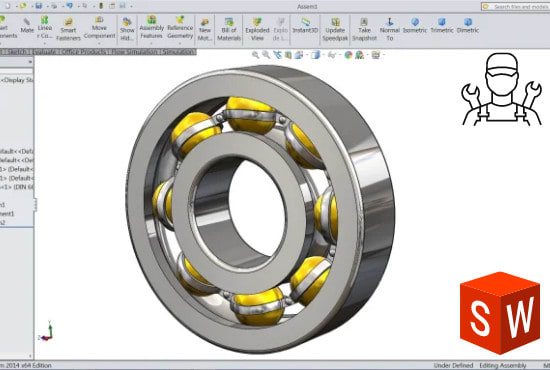Open the Sketch tab
The height and width of the screenshot is (370, 550).
pos(18,52)
